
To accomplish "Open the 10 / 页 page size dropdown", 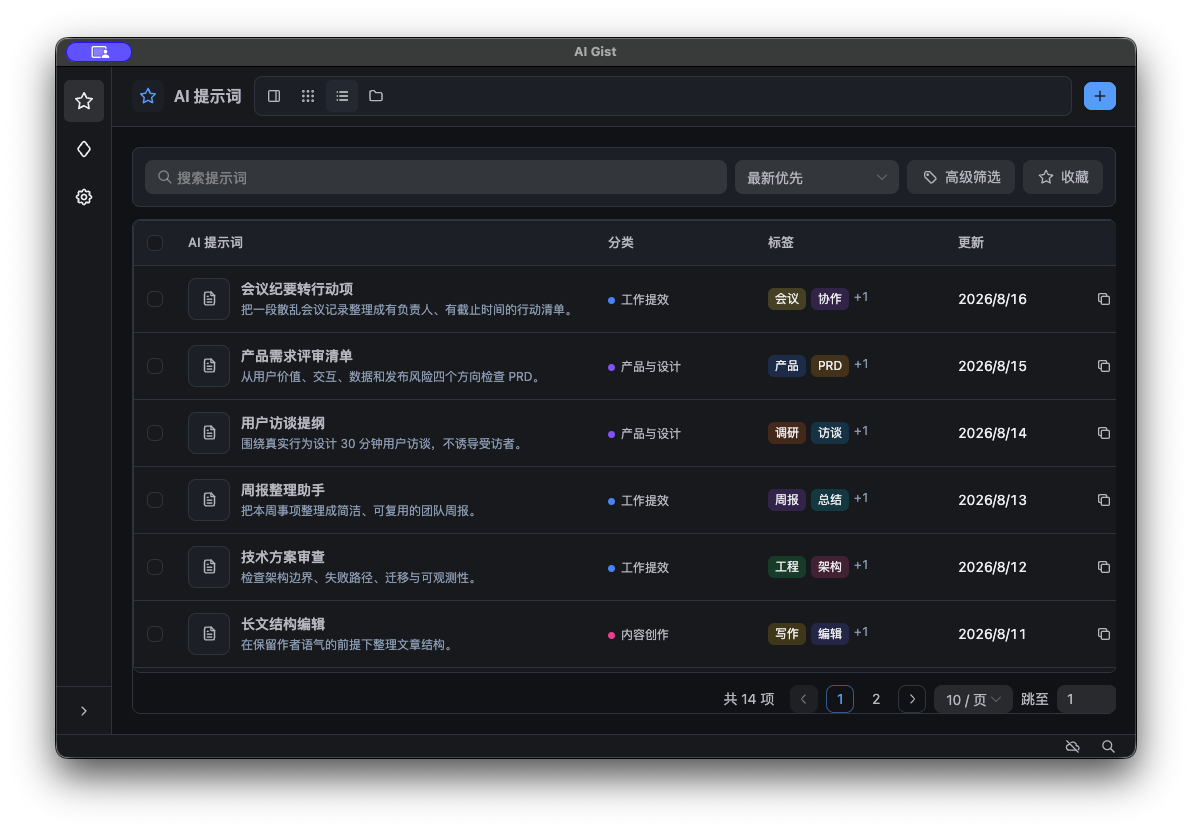I will [973, 699].
